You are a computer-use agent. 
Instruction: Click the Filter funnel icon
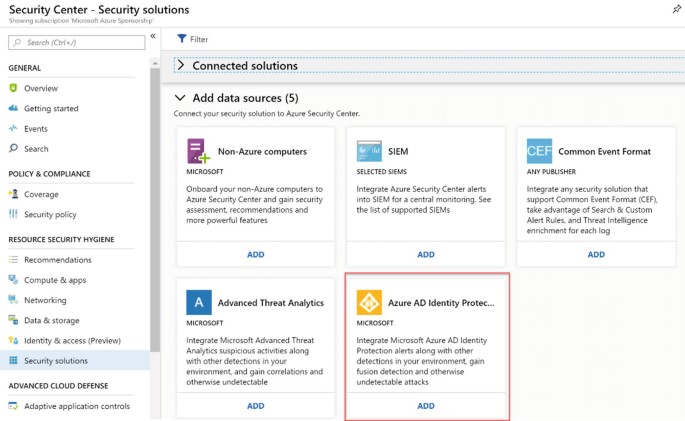[181, 39]
